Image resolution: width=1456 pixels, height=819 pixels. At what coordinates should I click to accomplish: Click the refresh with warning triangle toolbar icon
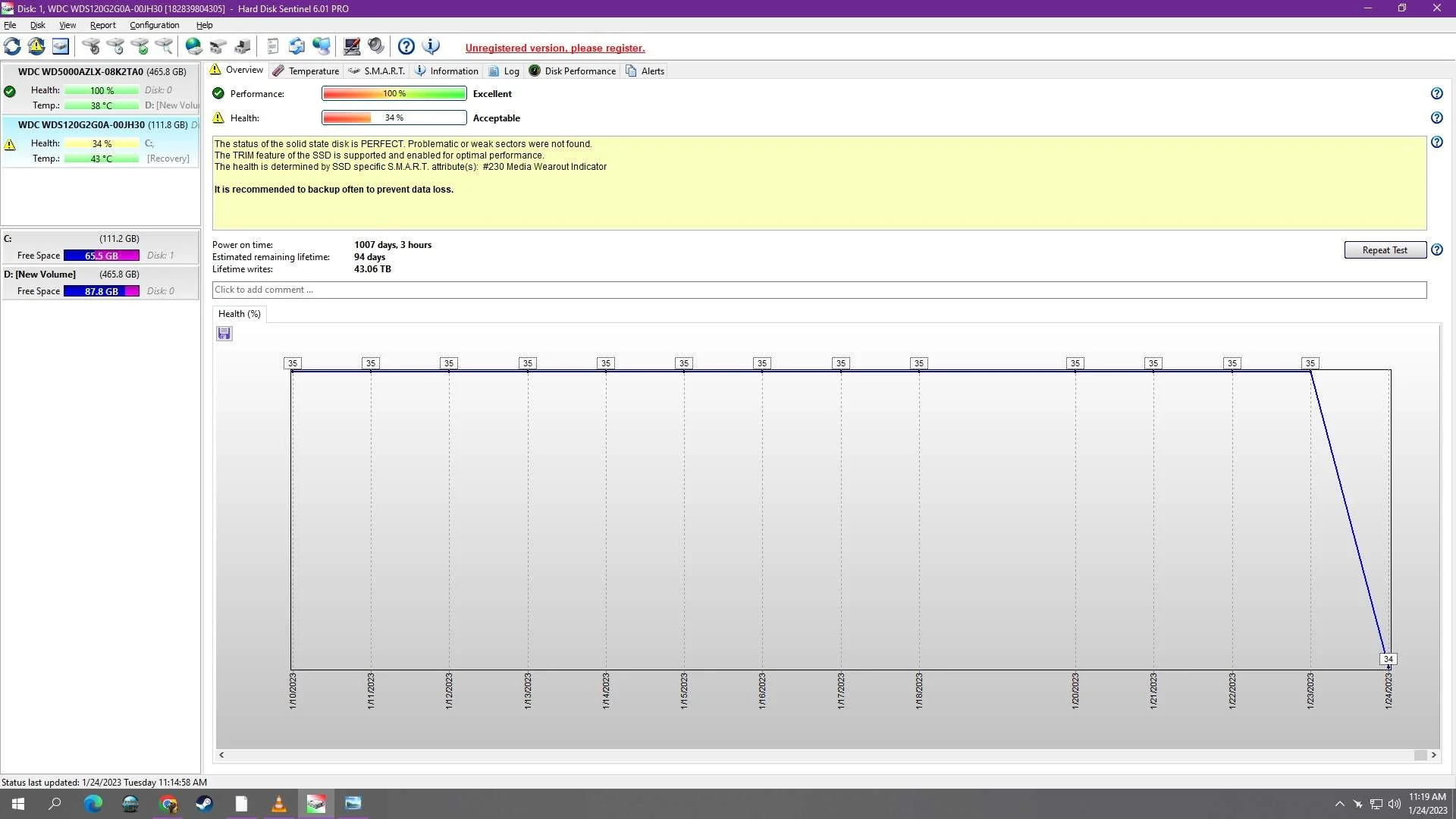point(36,47)
